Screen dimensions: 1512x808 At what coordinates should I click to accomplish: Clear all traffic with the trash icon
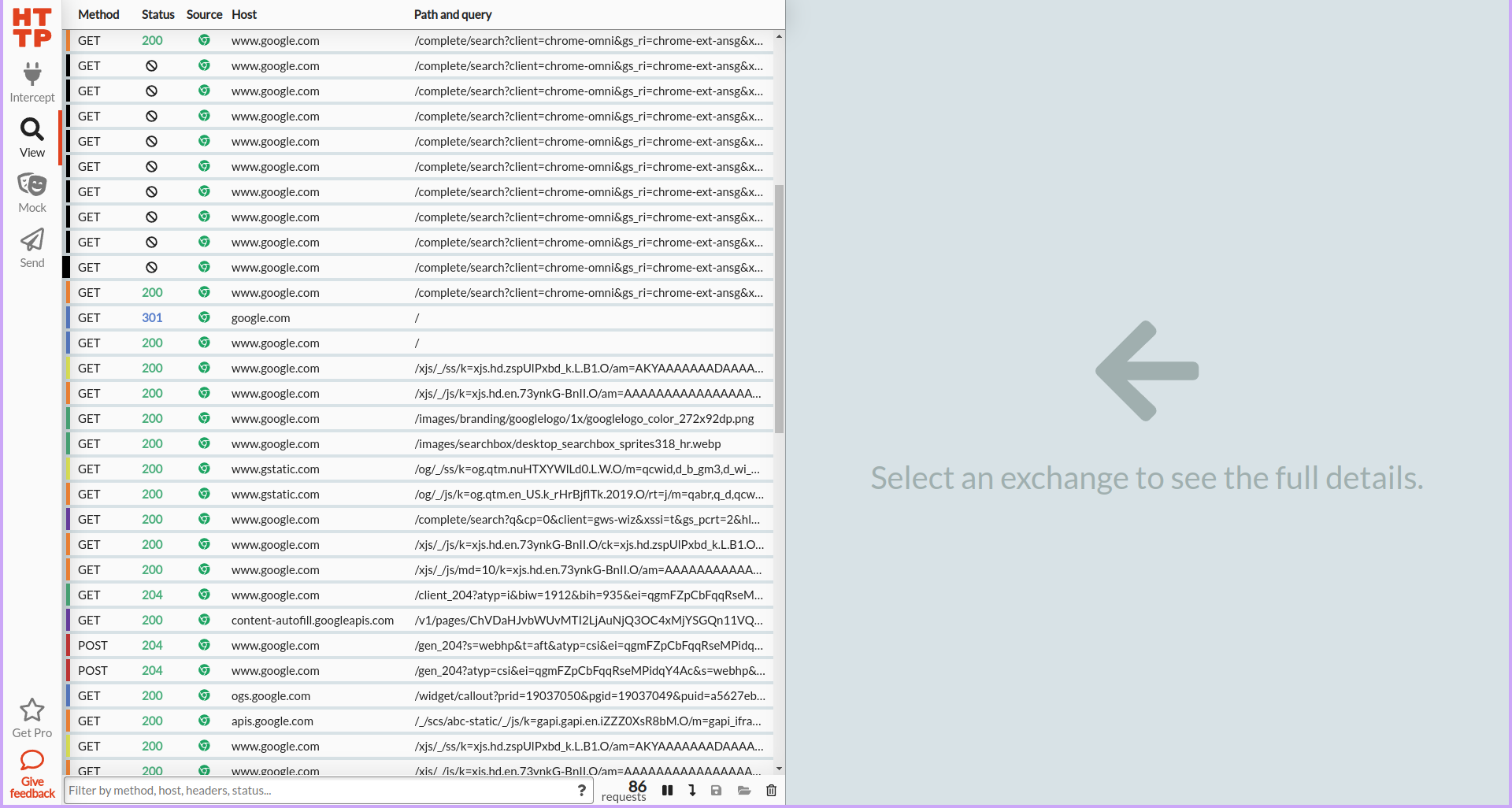coord(771,791)
